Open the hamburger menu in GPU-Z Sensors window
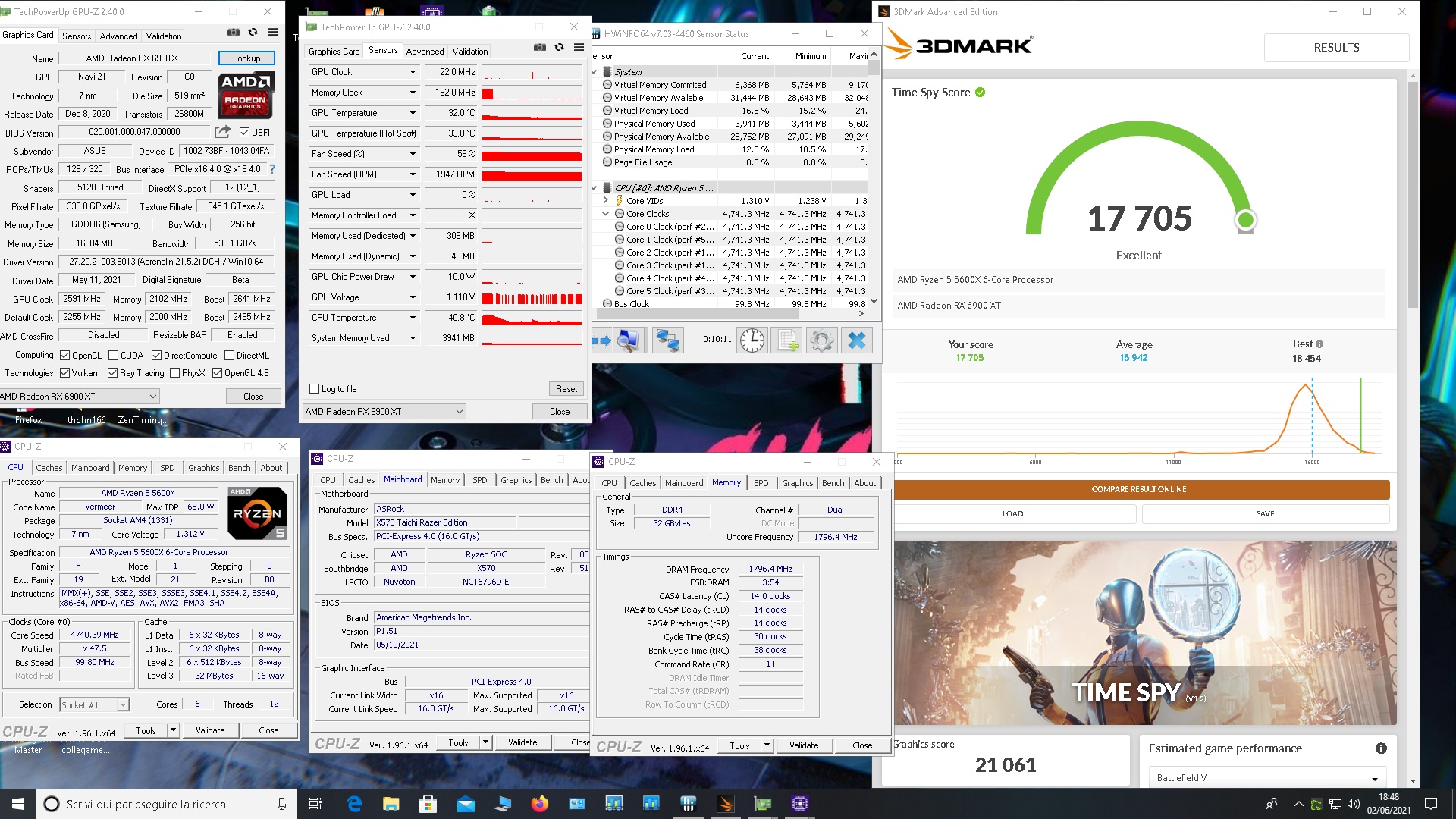Screen dimensions: 1456x819 click(x=579, y=48)
